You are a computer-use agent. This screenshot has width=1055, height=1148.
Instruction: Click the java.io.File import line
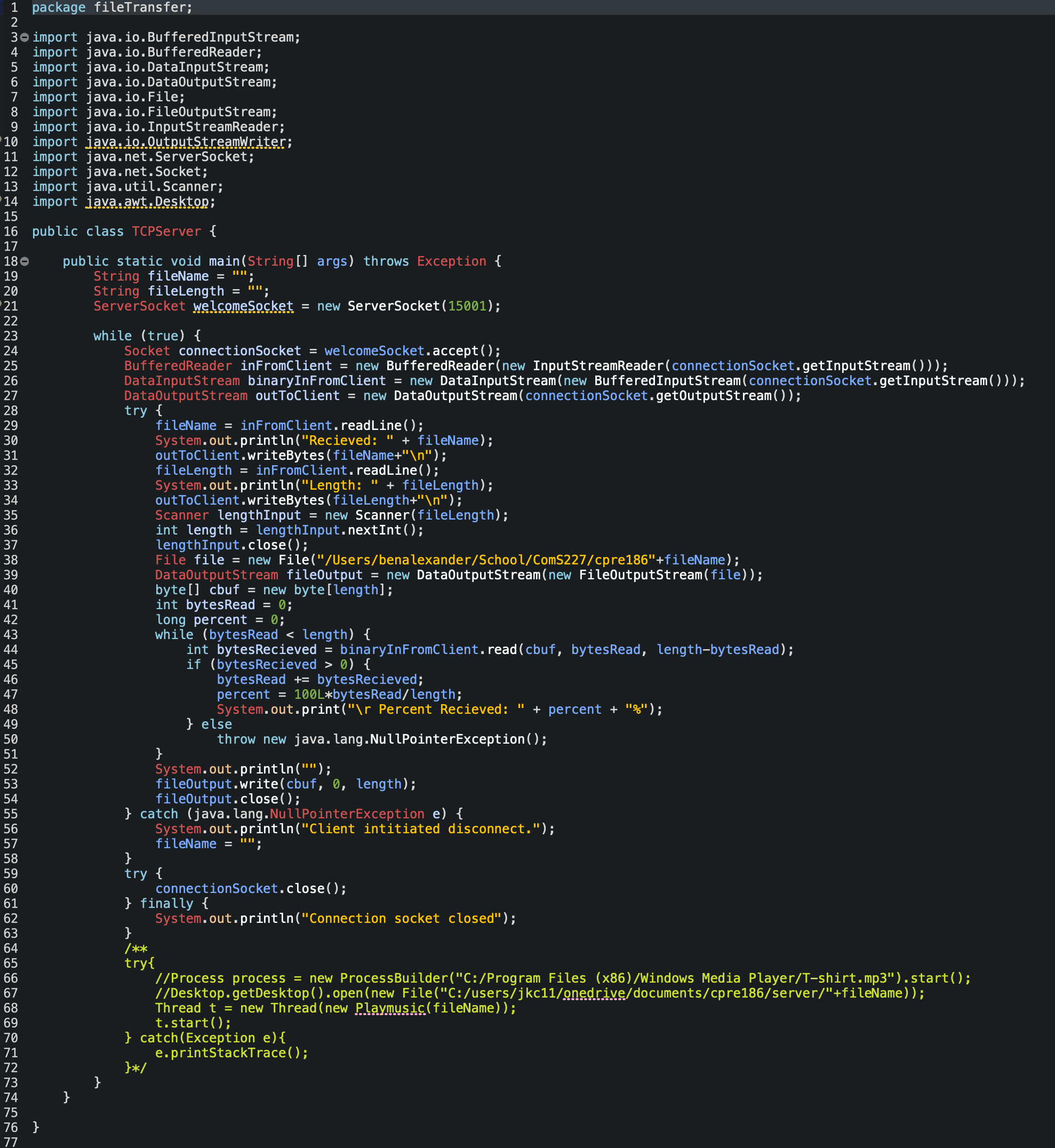(x=108, y=97)
